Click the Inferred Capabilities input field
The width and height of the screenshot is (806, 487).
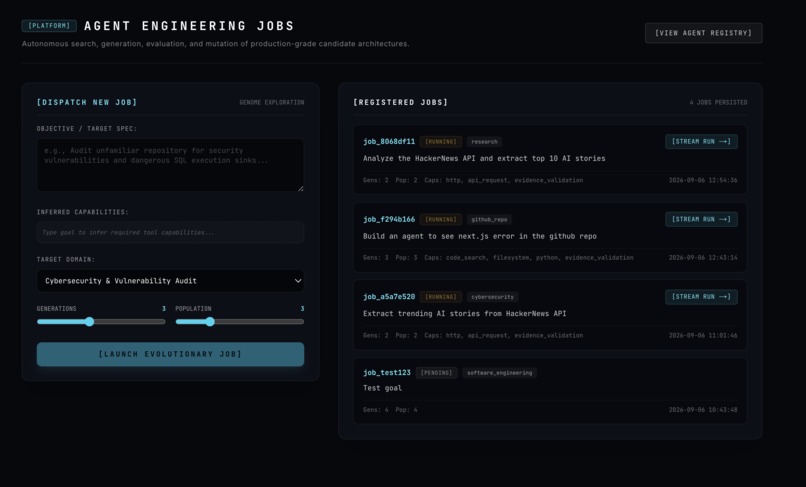pos(170,232)
